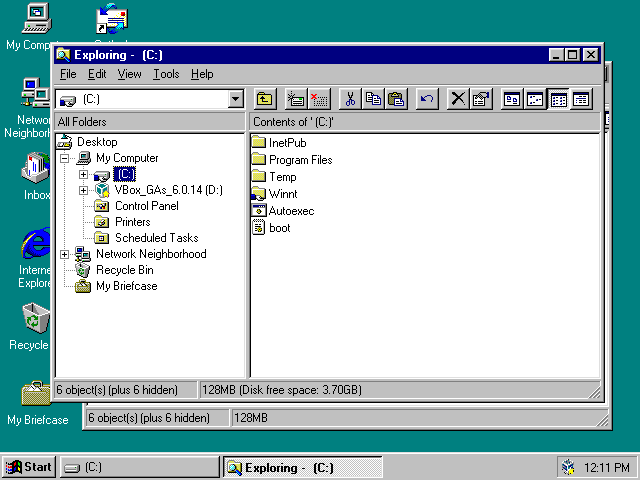The image size is (640, 480).
Task: Select the Autoexec file
Action: click(283, 211)
